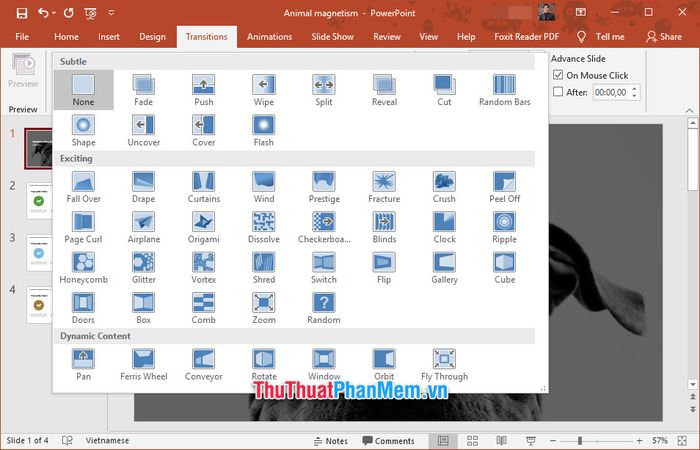Choose the Crush transition
Screen dimensions: 700x450
tap(444, 187)
